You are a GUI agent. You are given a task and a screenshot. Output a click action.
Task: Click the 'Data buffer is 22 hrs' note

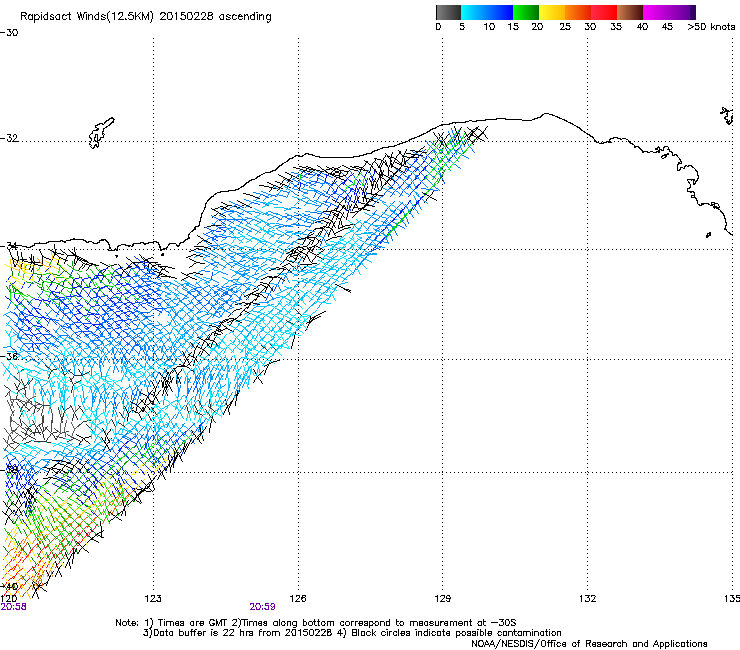[x=352, y=633]
